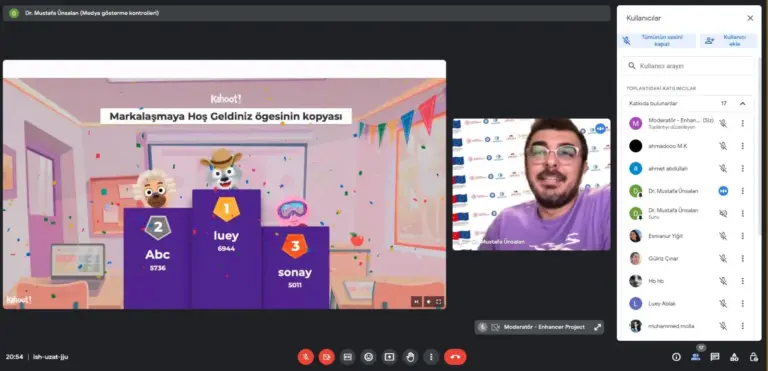Click muted mic icon for Esmanur Yiğit
The height and width of the screenshot is (371, 768).
[x=723, y=236]
